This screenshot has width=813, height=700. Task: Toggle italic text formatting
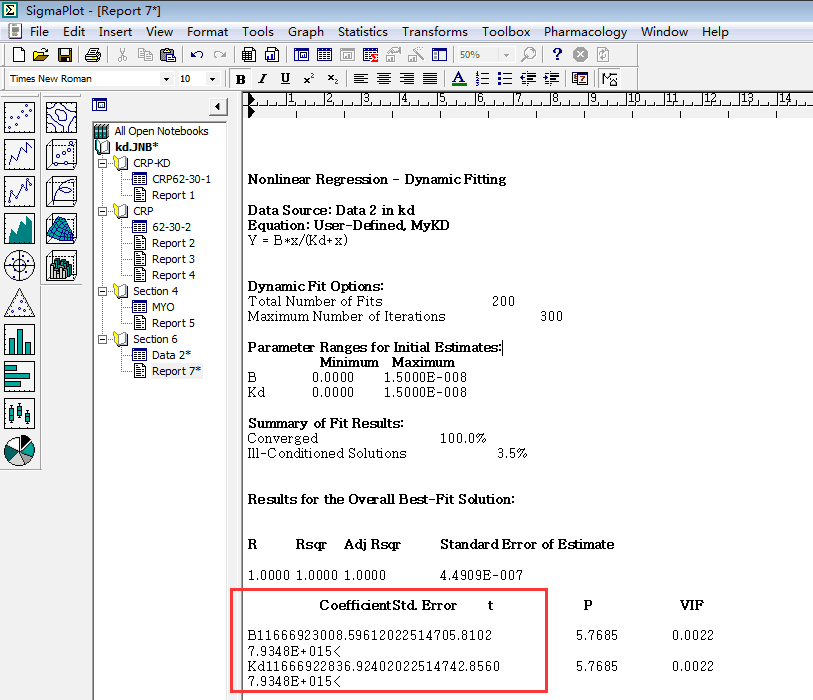click(262, 79)
